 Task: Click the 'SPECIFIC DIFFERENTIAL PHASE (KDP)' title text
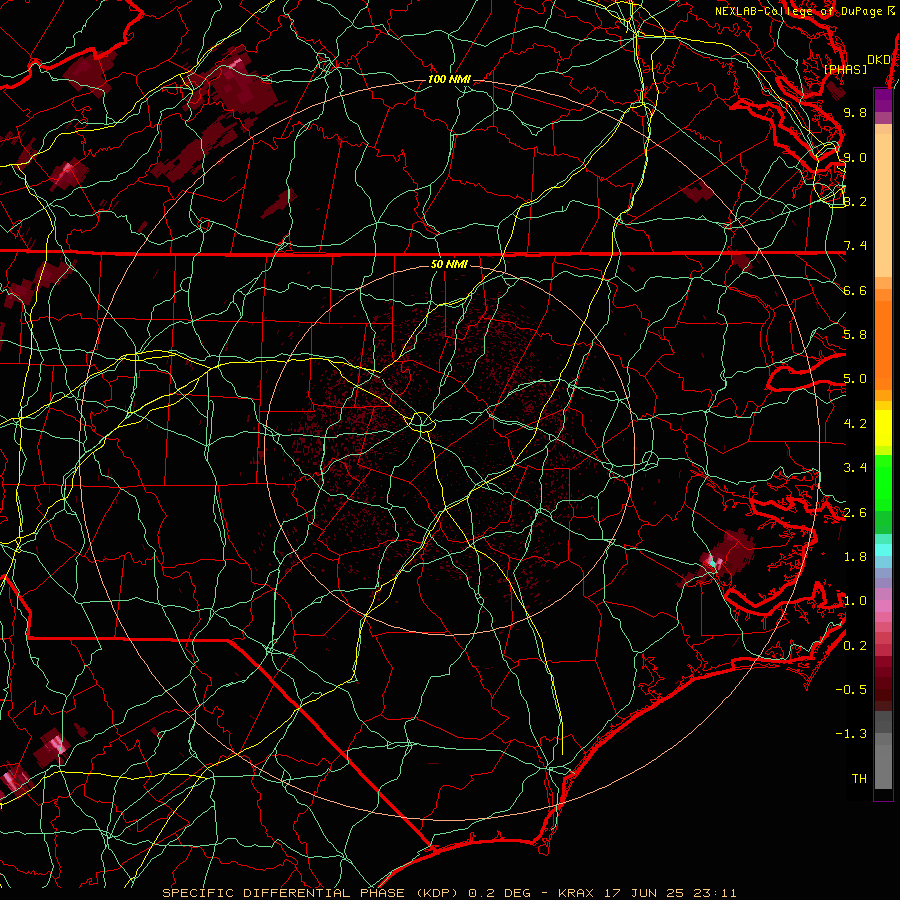coord(312,893)
